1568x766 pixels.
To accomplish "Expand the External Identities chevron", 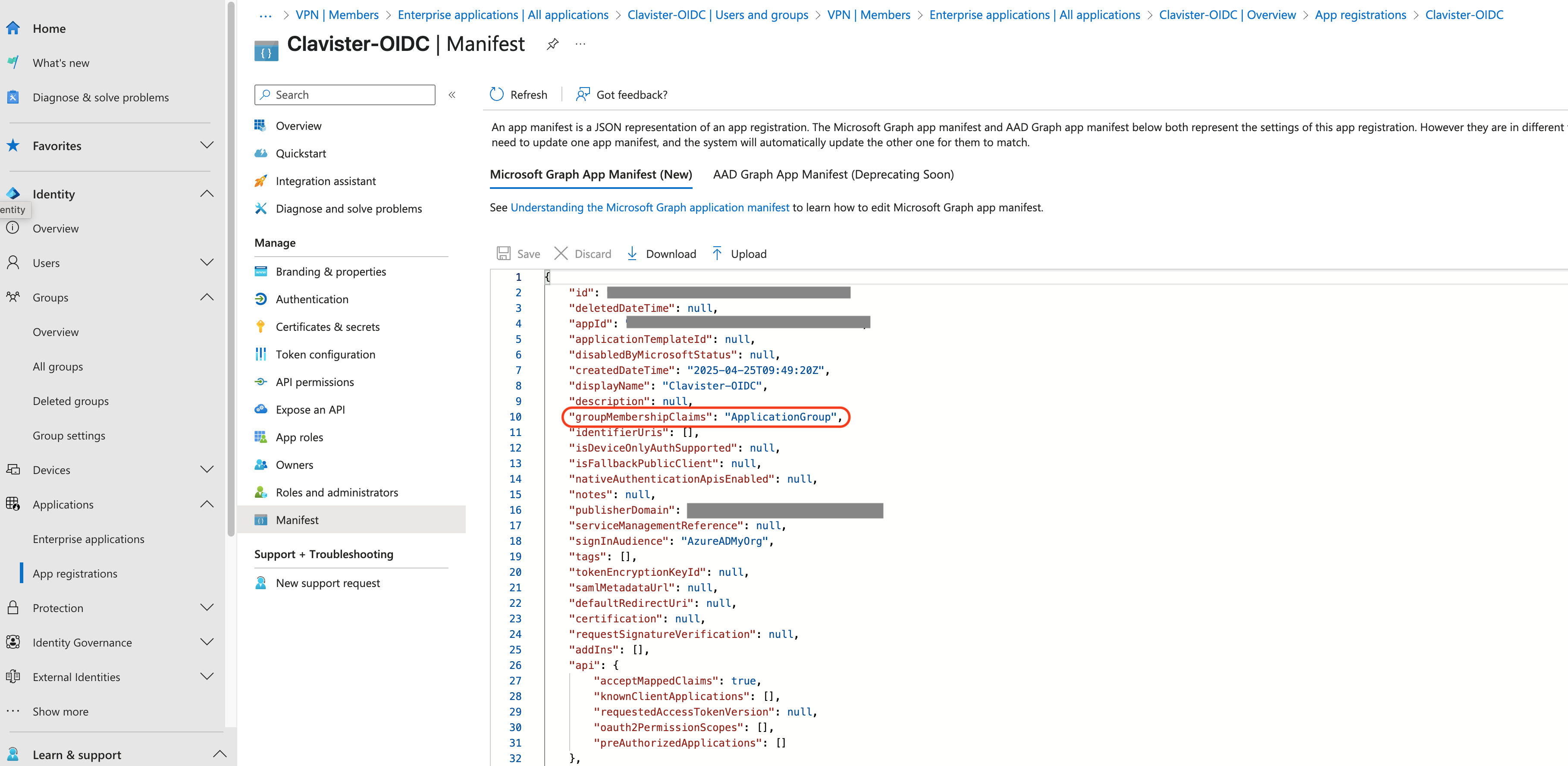I will (207, 676).
